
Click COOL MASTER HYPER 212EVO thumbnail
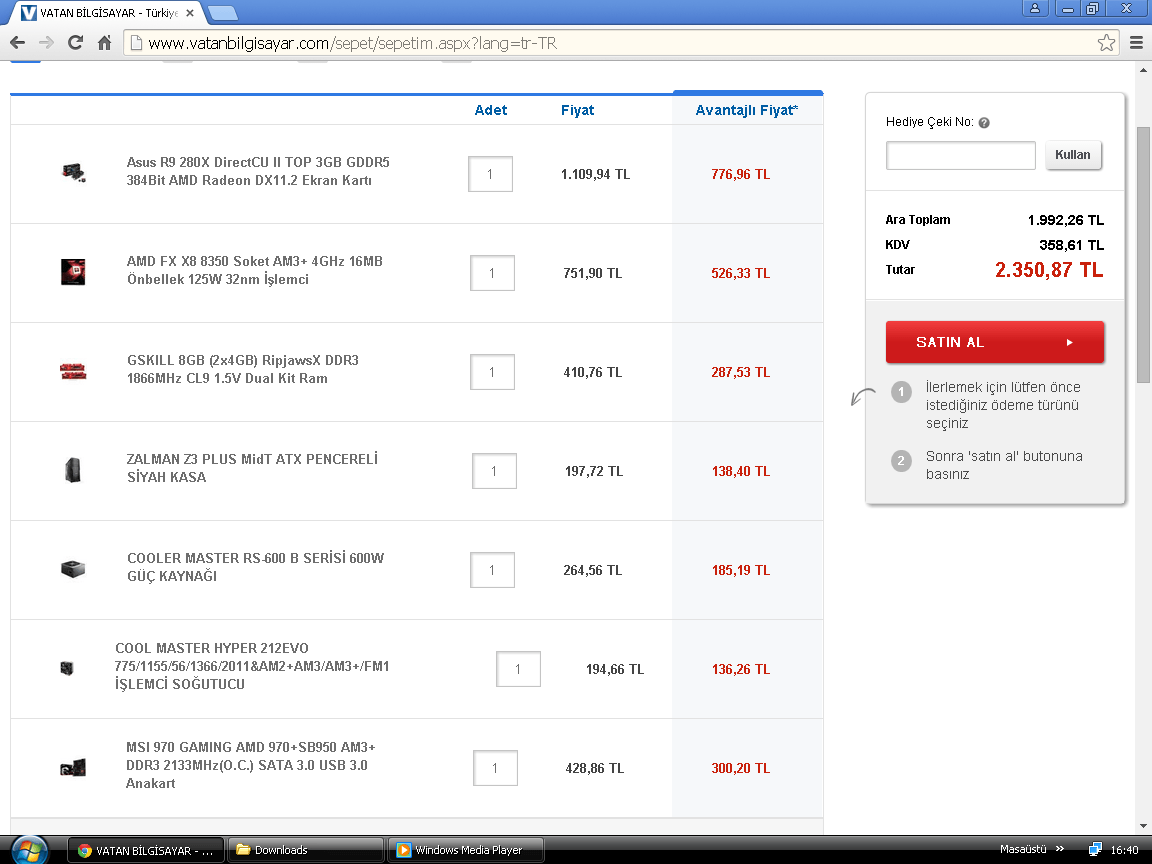67,668
